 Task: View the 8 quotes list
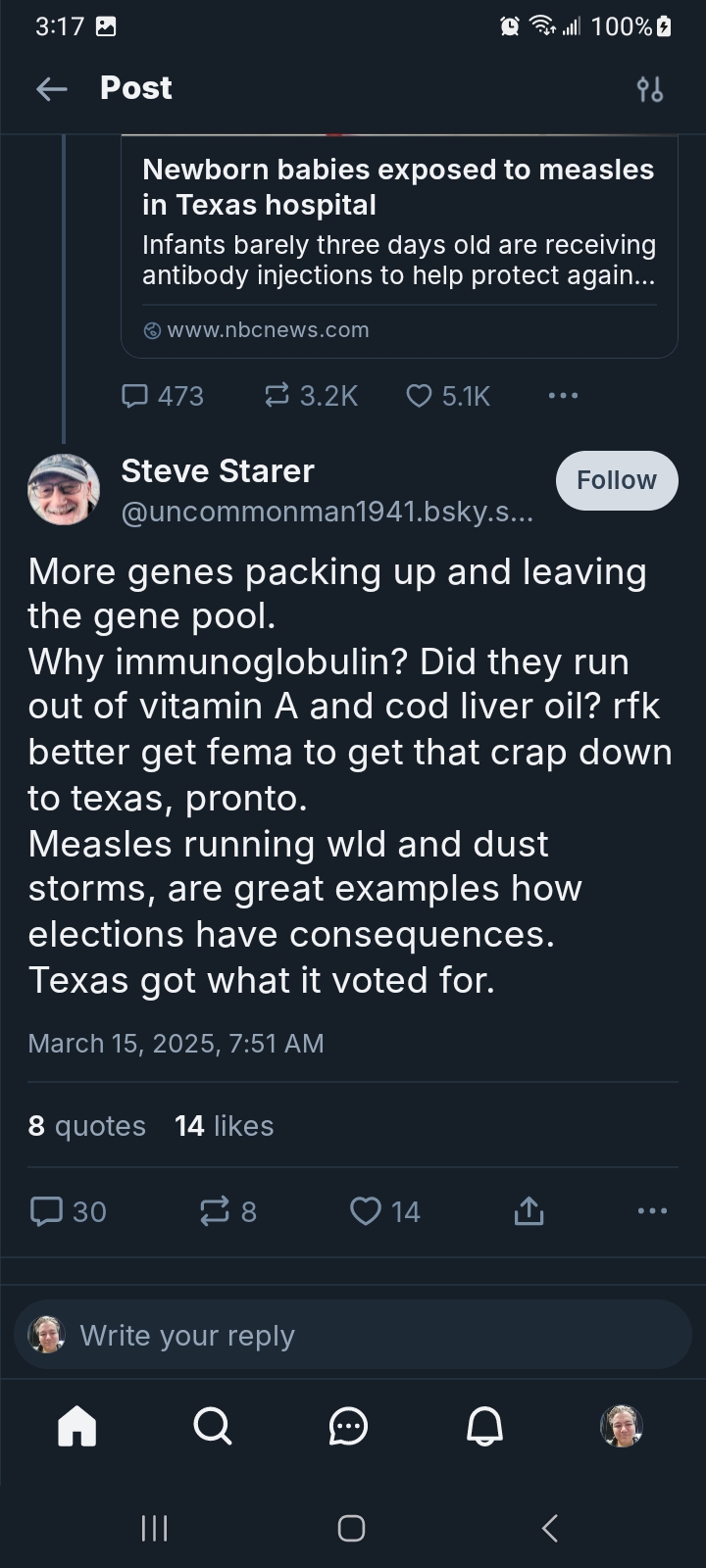click(x=86, y=1126)
